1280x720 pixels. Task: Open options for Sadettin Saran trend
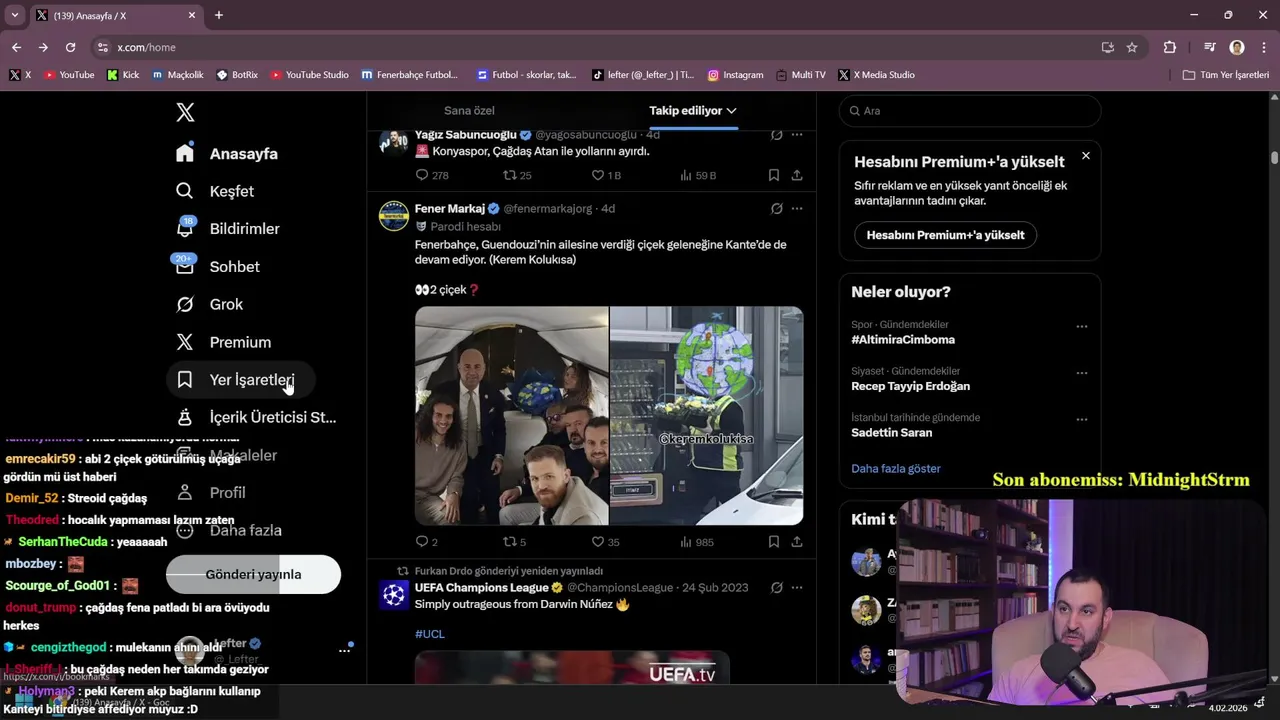coord(1081,420)
